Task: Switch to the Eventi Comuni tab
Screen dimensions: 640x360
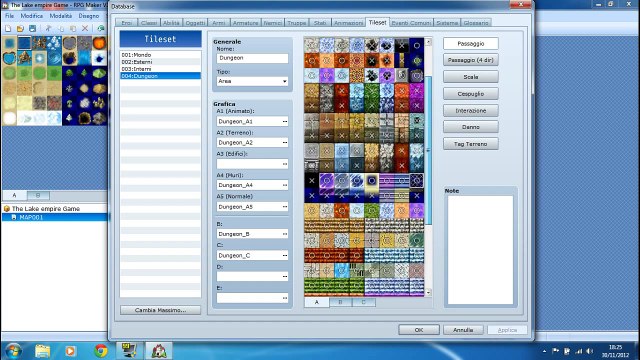Action: point(411,23)
